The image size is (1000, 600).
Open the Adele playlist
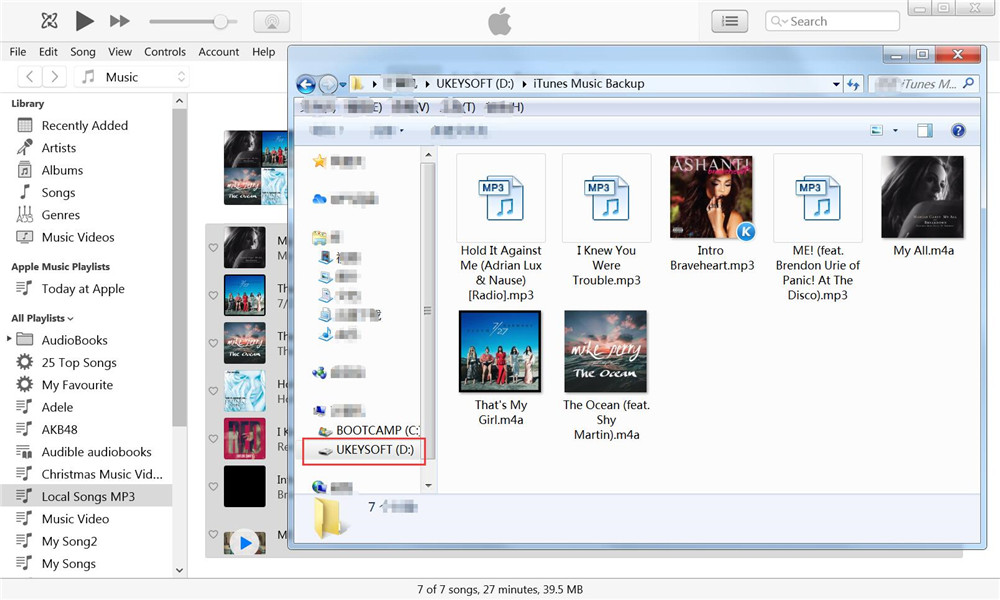tap(57, 407)
